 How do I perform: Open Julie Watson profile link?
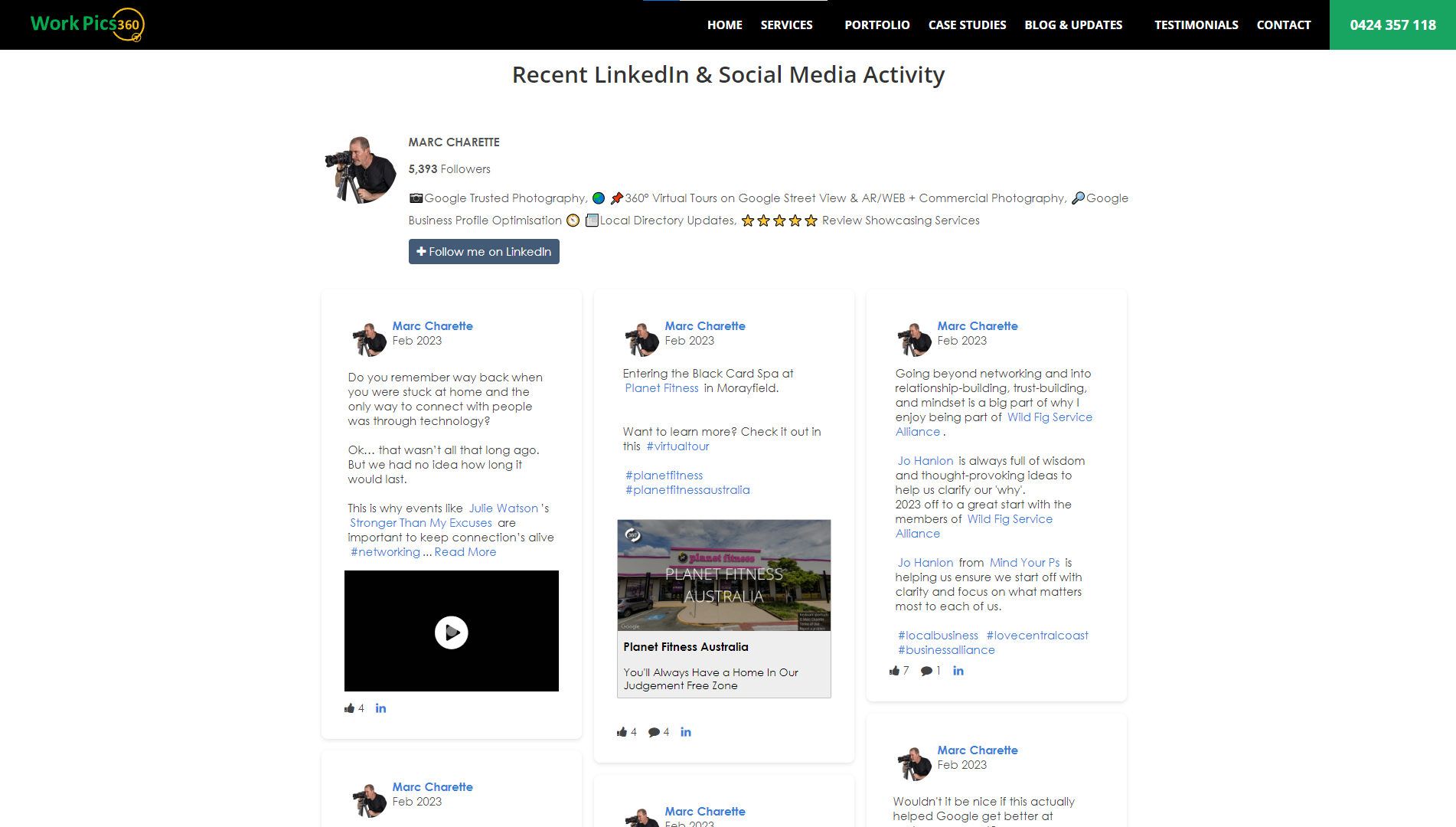click(503, 508)
